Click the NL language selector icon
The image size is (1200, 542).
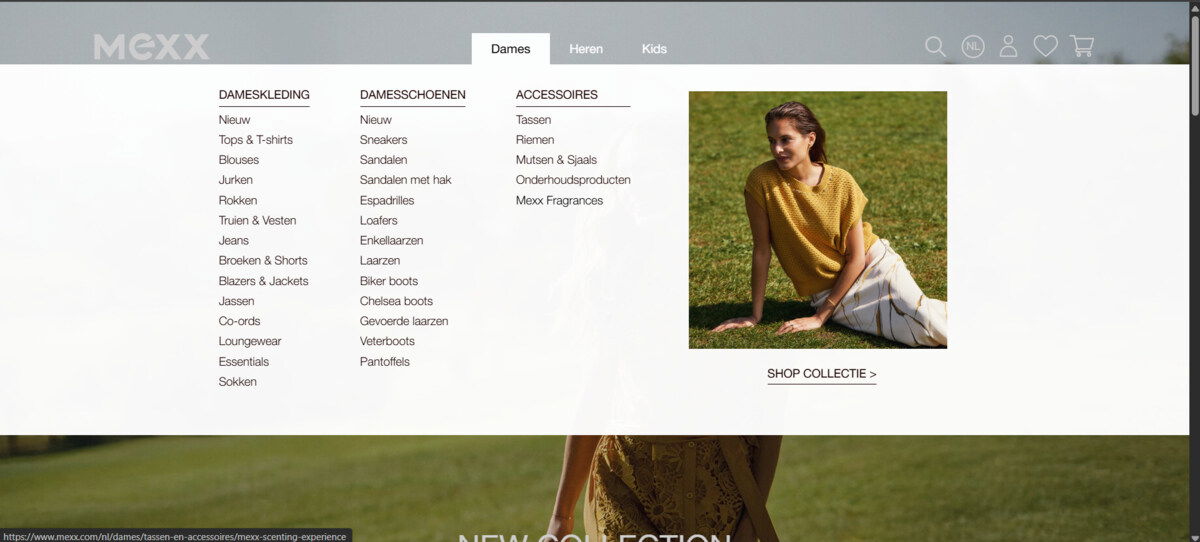coord(972,47)
